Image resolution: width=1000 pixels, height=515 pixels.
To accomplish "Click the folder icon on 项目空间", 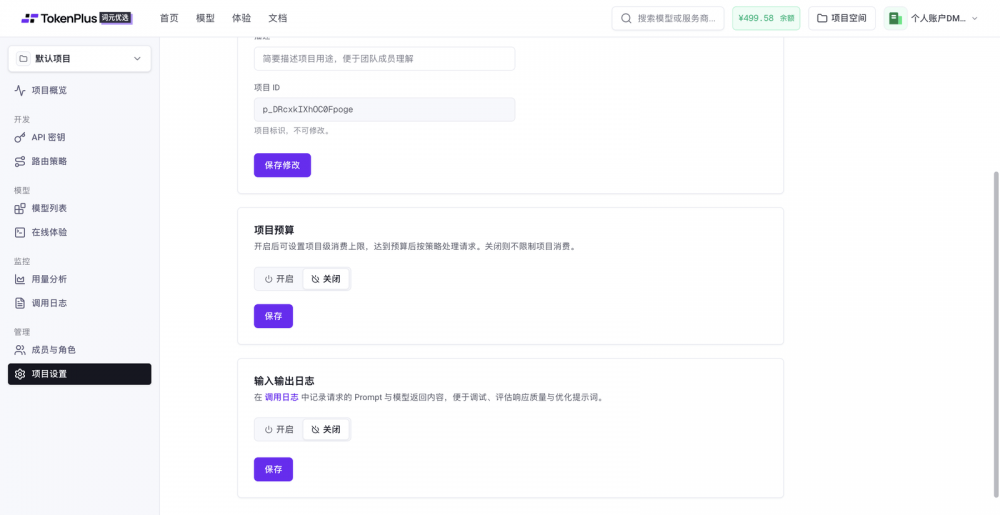I will pyautogui.click(x=822, y=18).
